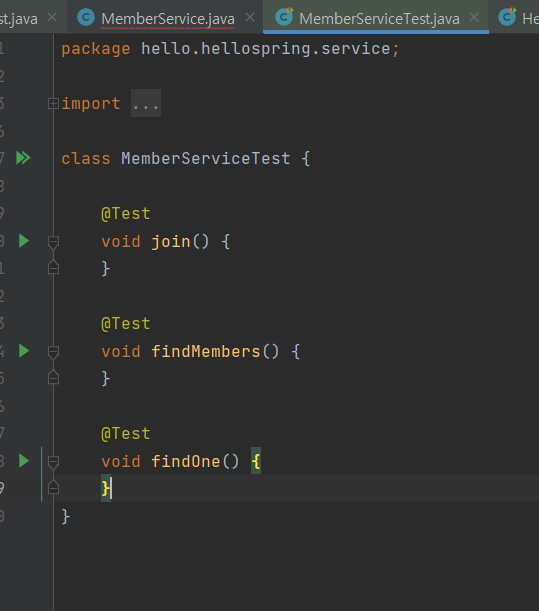Click the MemberService.java class file icon

pyautogui.click(x=86, y=17)
